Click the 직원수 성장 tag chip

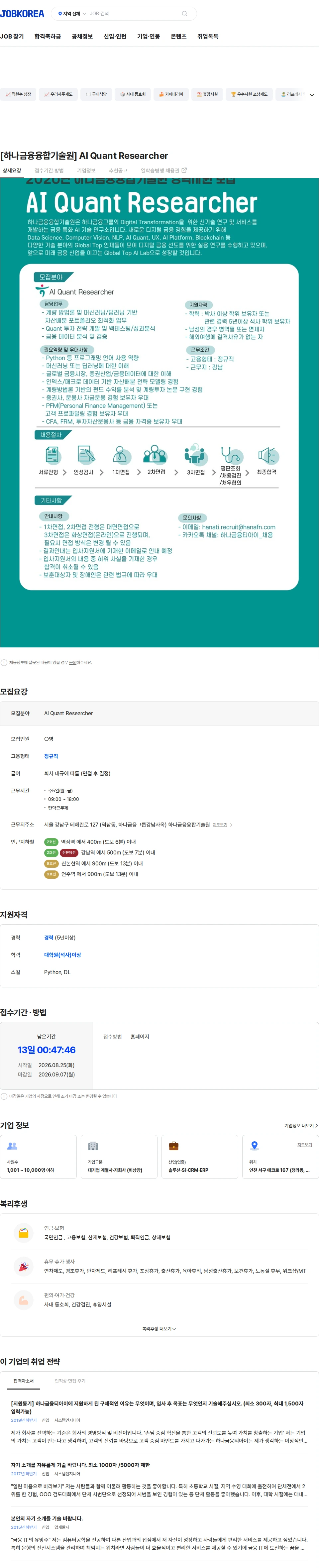pos(18,94)
